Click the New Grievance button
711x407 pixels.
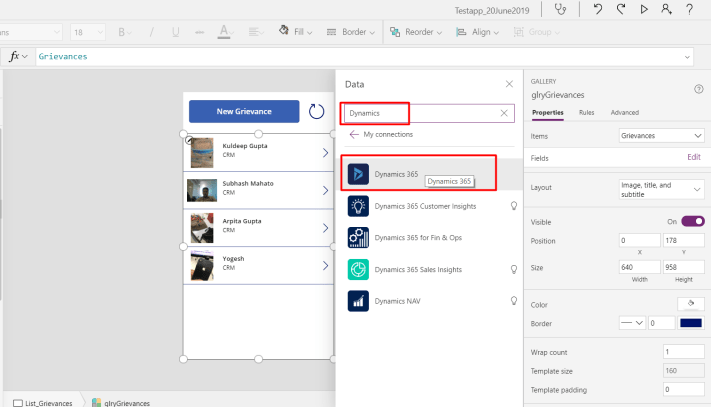[x=244, y=111]
